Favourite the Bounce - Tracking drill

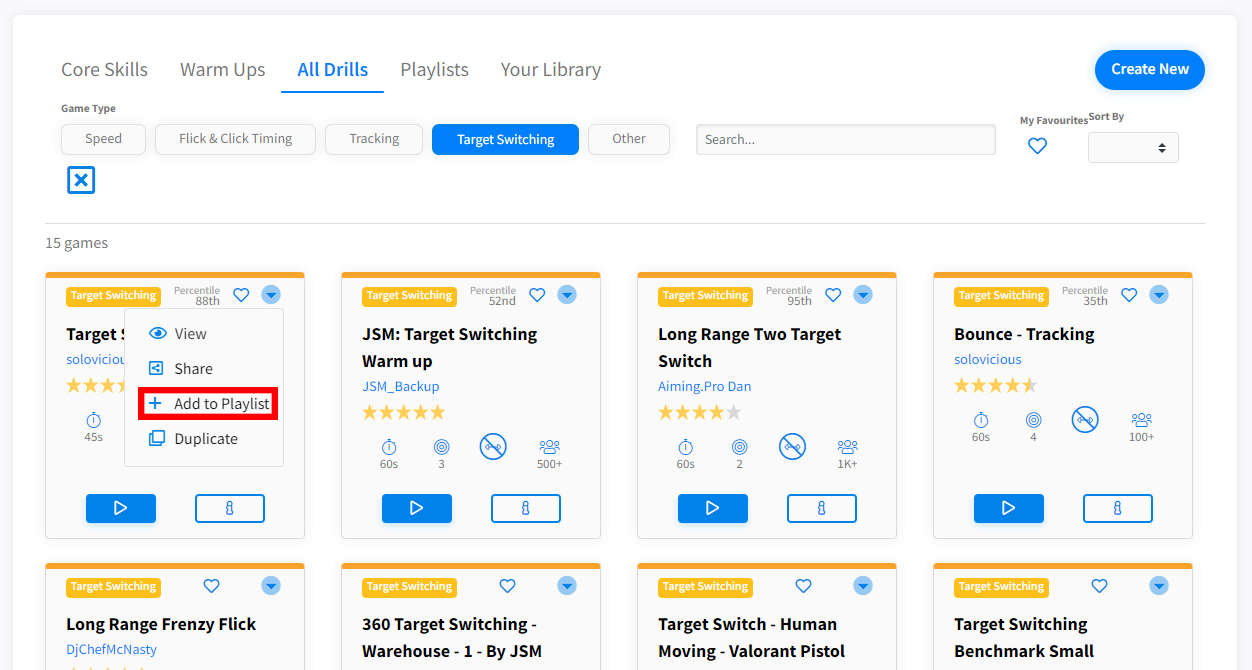coord(1129,295)
